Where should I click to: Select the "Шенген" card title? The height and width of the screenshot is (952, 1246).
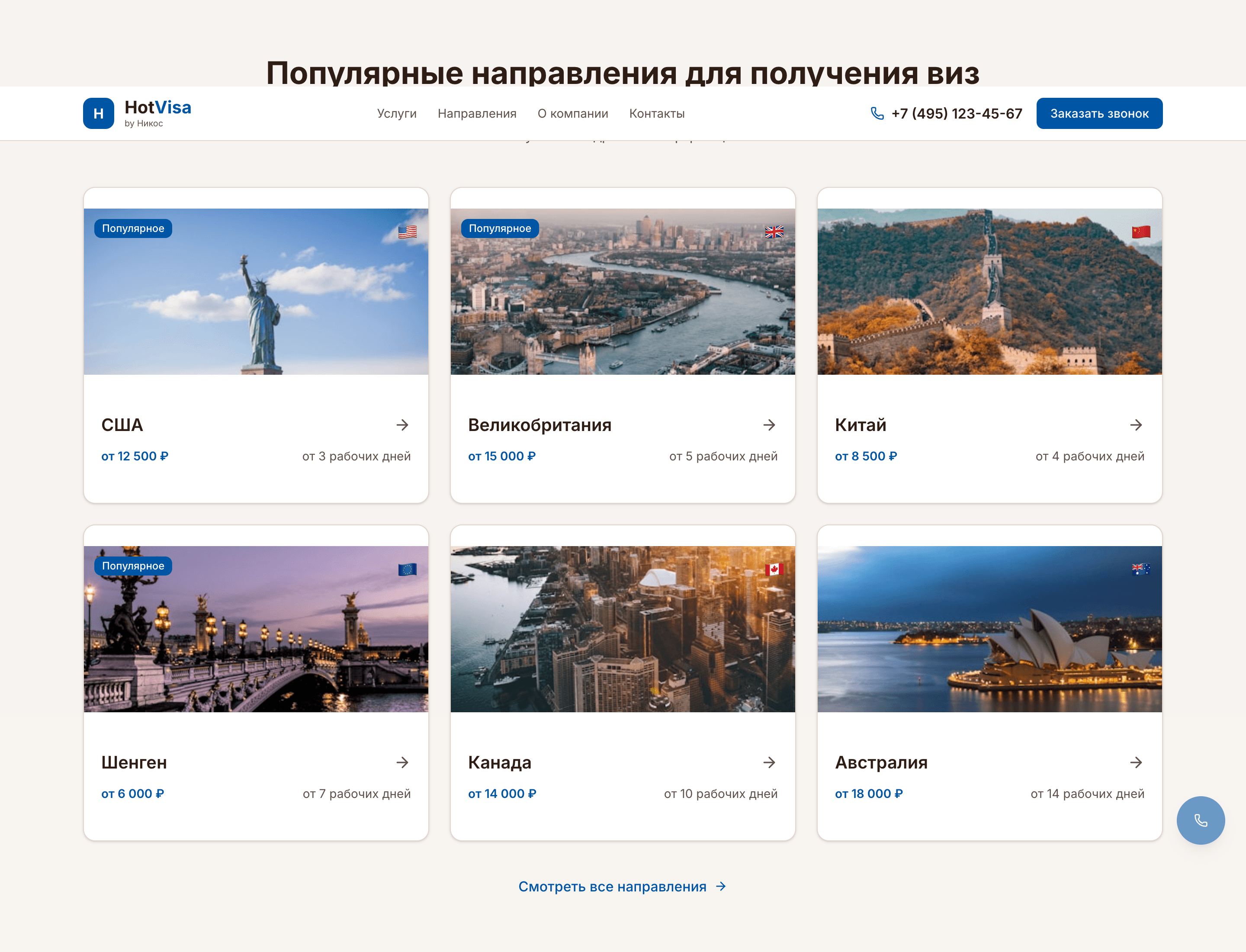pyautogui.click(x=134, y=762)
